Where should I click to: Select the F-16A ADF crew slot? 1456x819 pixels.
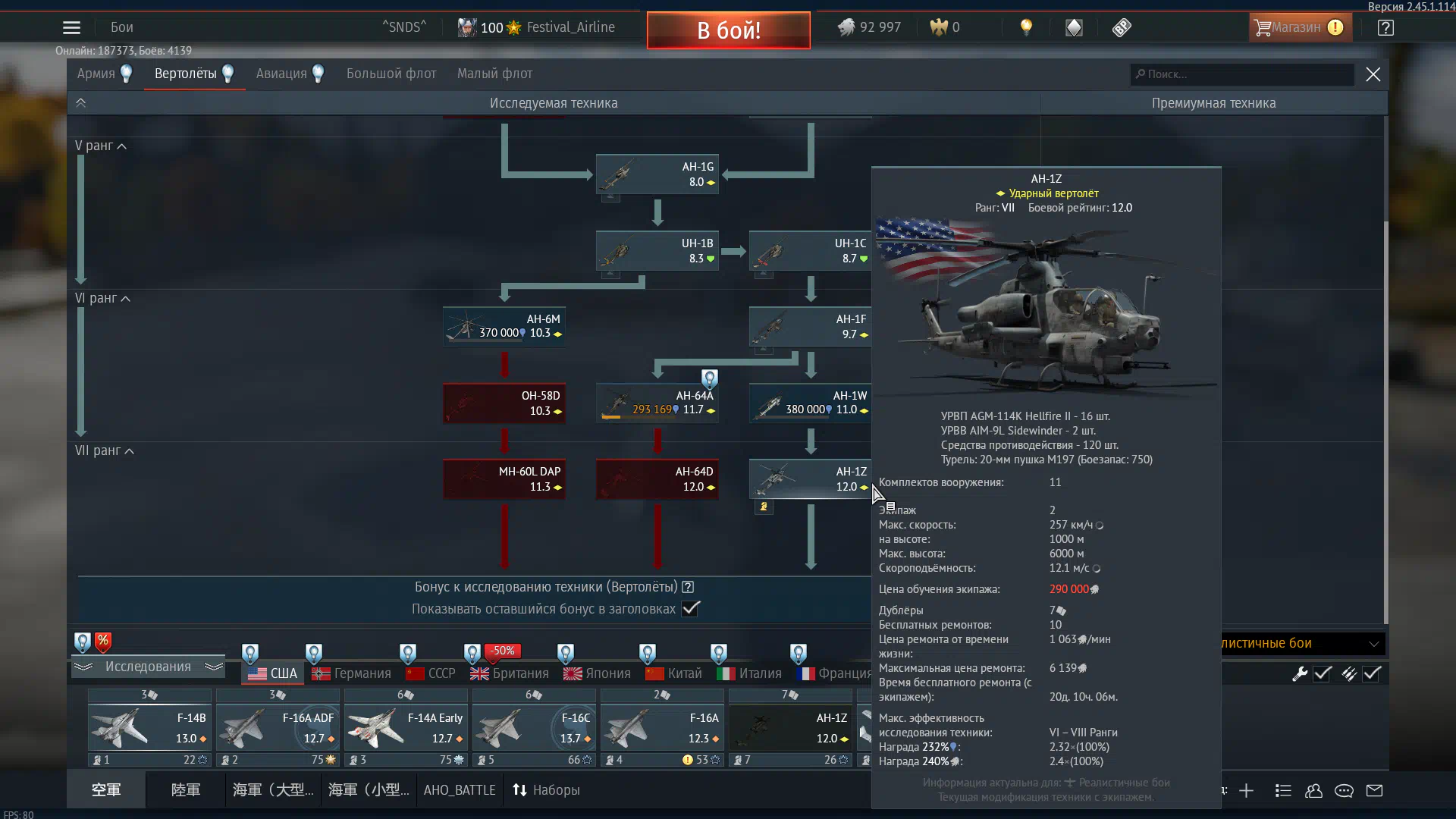pyautogui.click(x=278, y=728)
